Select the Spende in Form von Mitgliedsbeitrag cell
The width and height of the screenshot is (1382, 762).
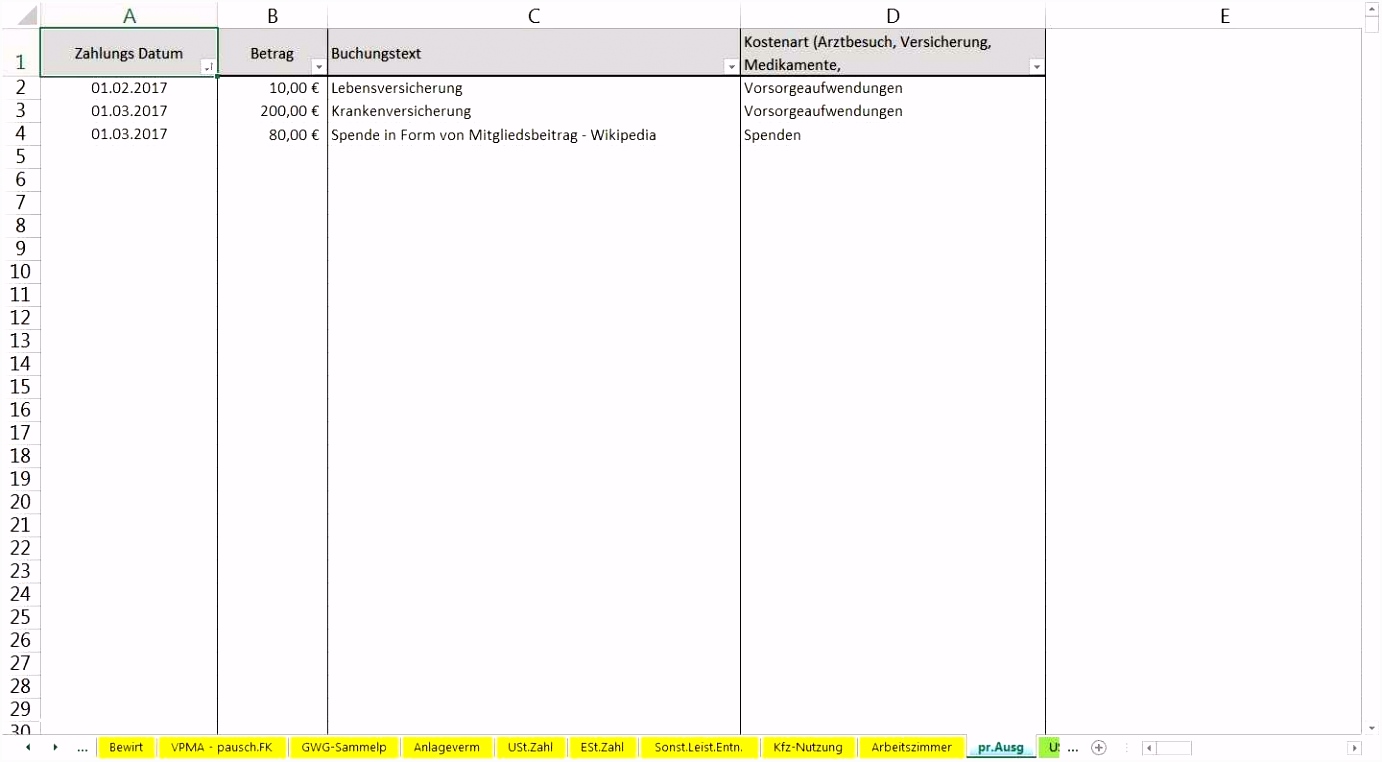534,134
